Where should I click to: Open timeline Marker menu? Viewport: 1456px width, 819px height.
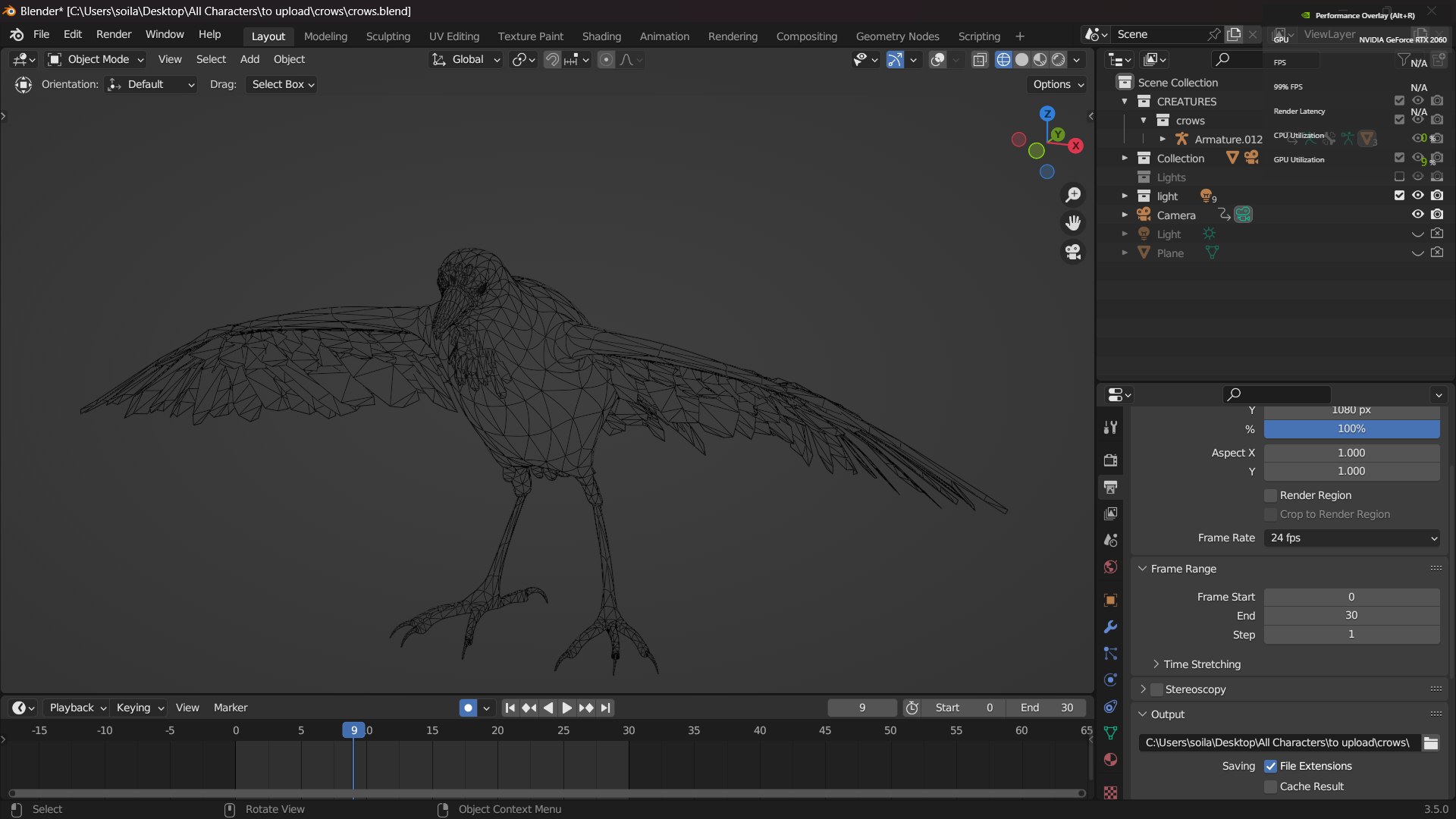[231, 708]
